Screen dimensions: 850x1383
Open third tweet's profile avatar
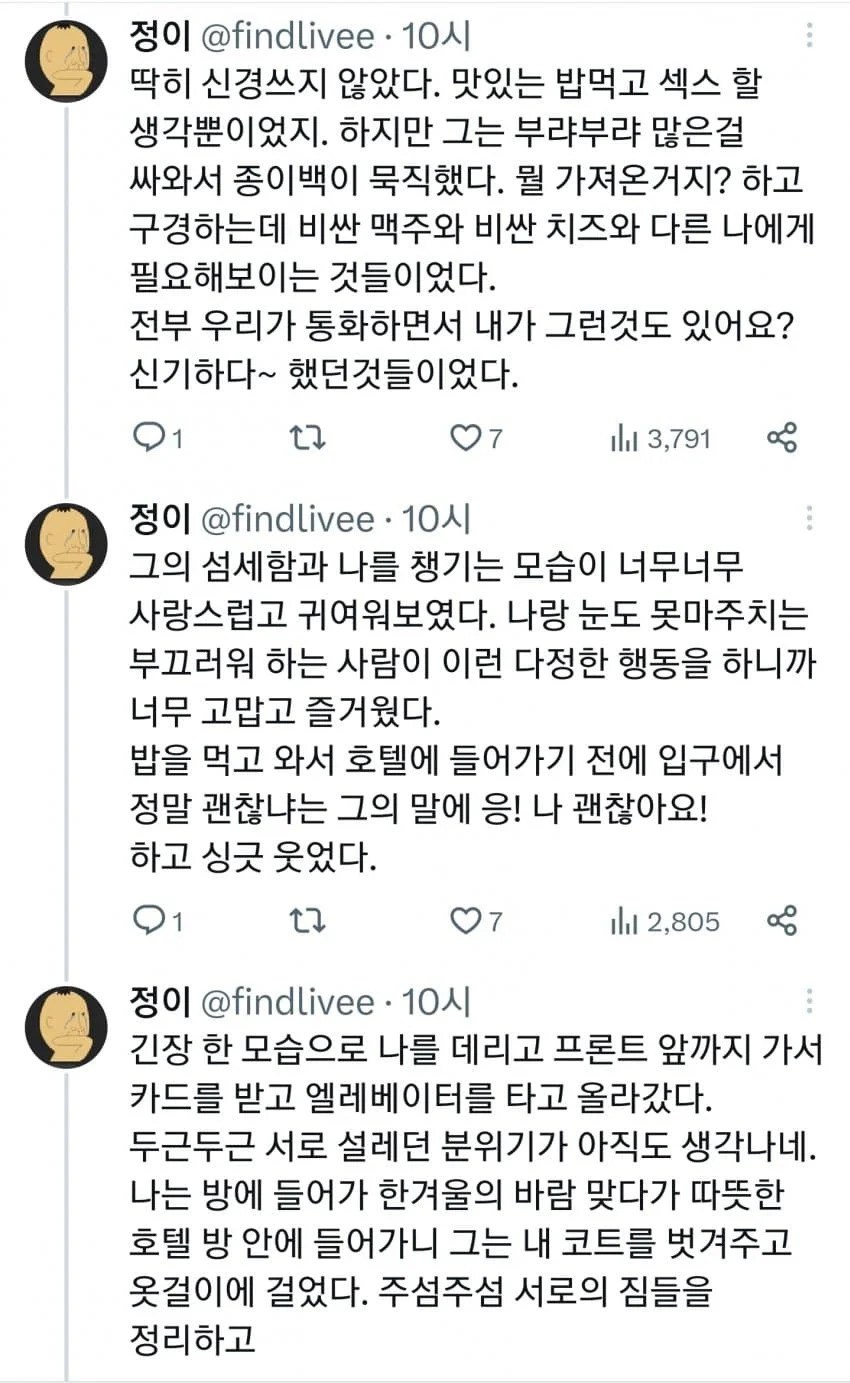(66, 1027)
